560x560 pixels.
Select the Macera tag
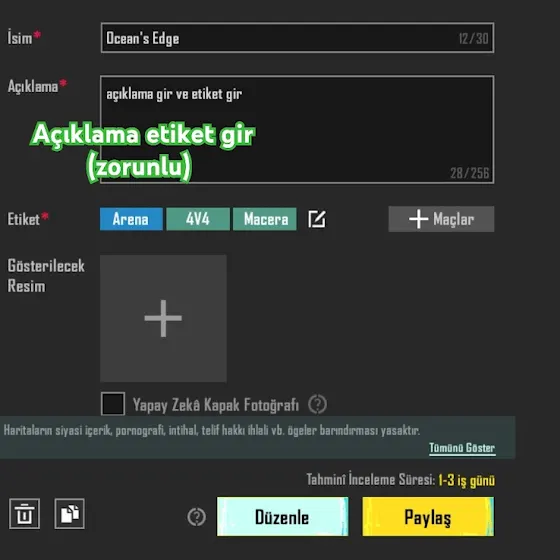265,219
